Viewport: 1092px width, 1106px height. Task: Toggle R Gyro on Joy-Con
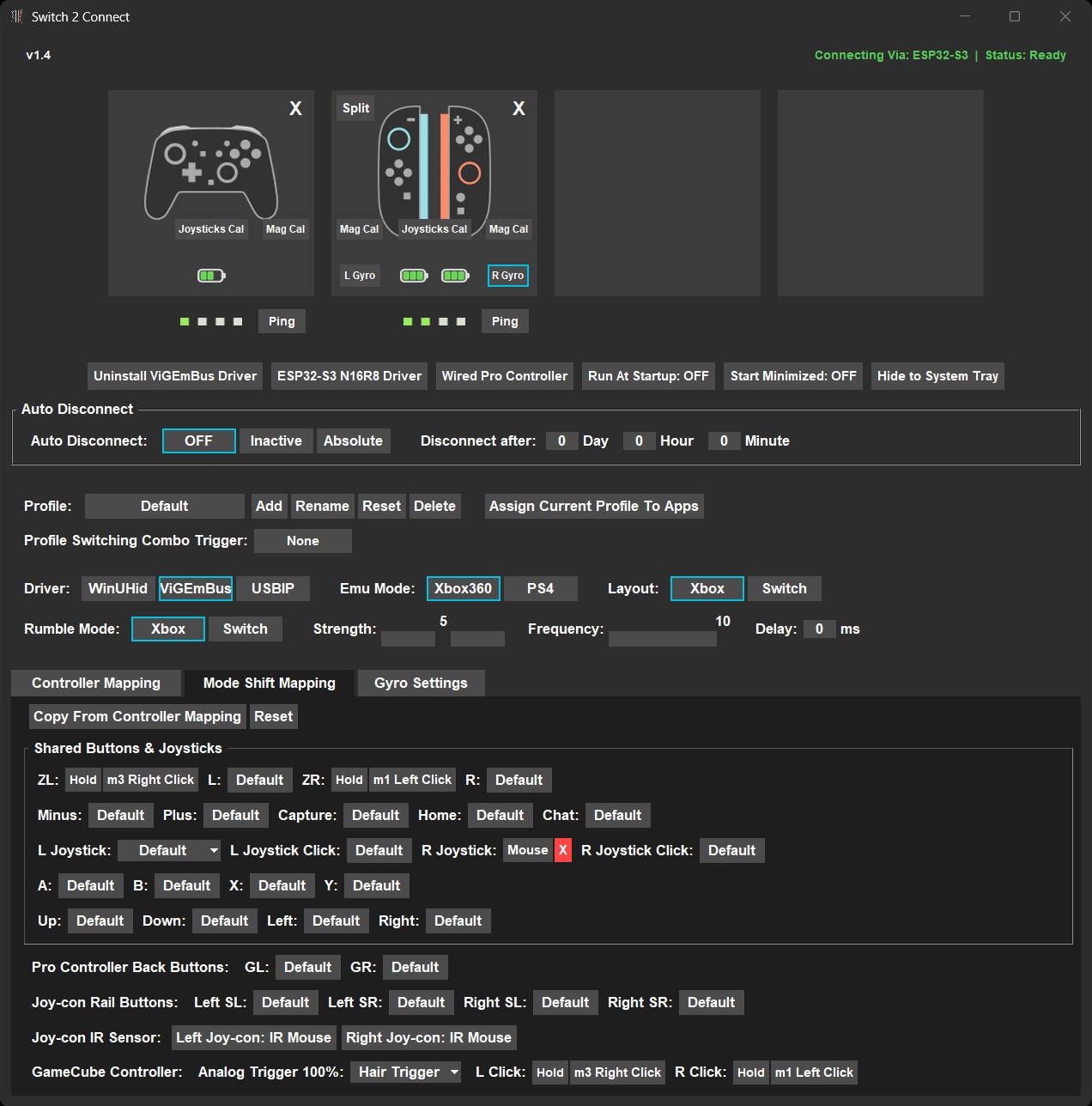click(x=508, y=276)
